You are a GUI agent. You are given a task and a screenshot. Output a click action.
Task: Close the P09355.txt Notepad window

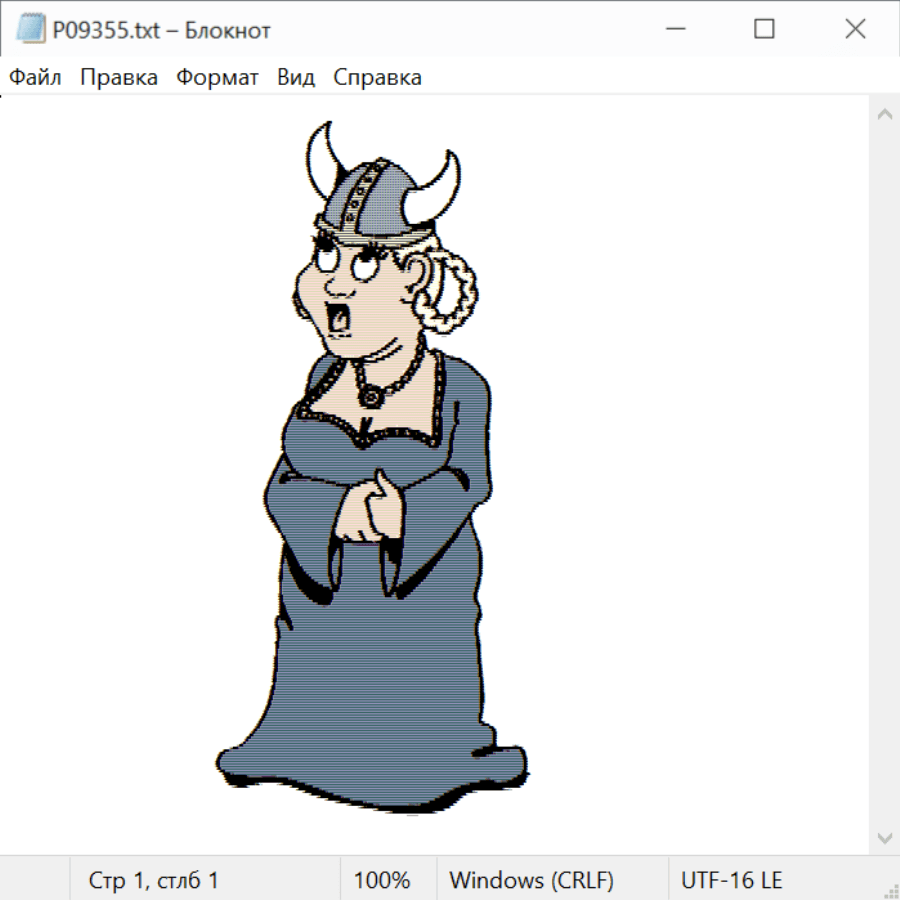coord(855,30)
